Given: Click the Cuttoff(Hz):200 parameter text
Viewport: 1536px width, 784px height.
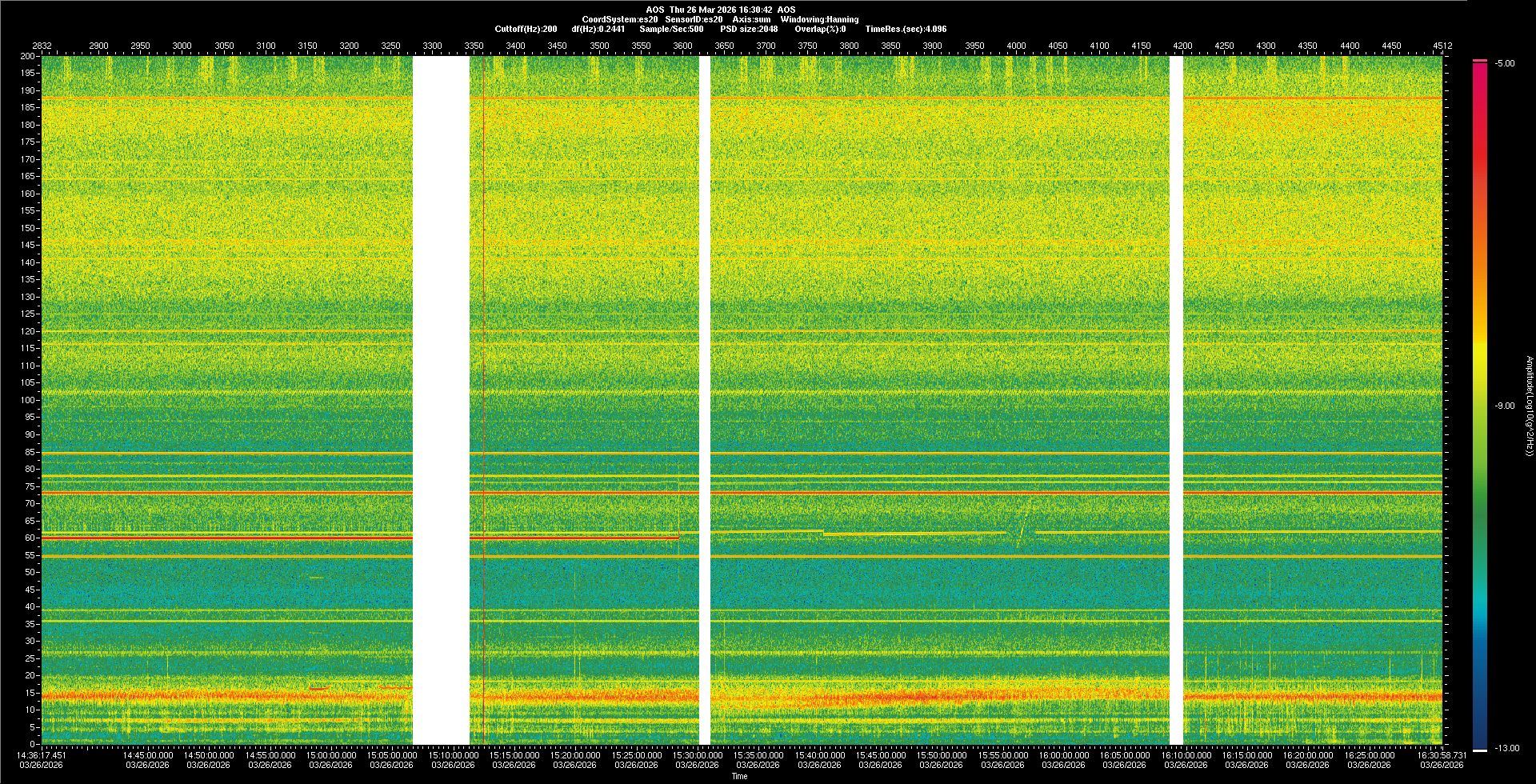Looking at the screenshot, I should coord(526,29).
